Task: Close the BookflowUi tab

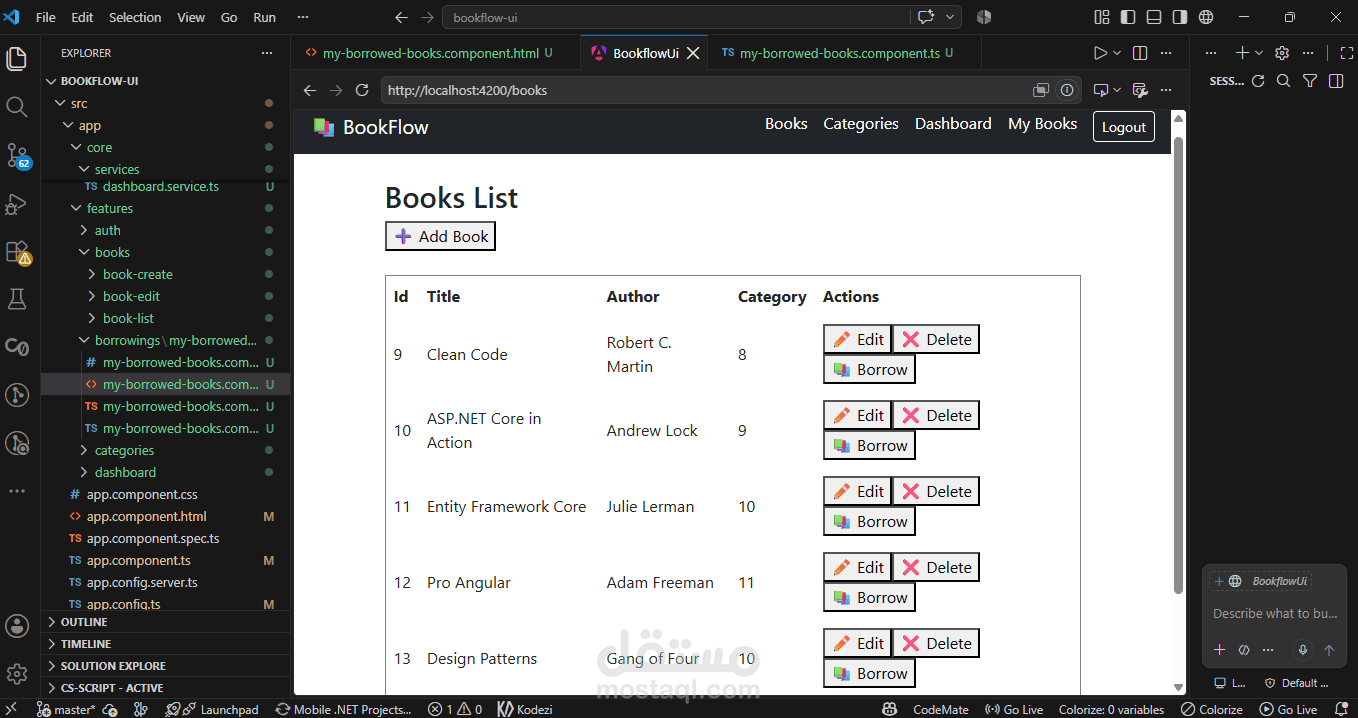Action: click(x=692, y=53)
